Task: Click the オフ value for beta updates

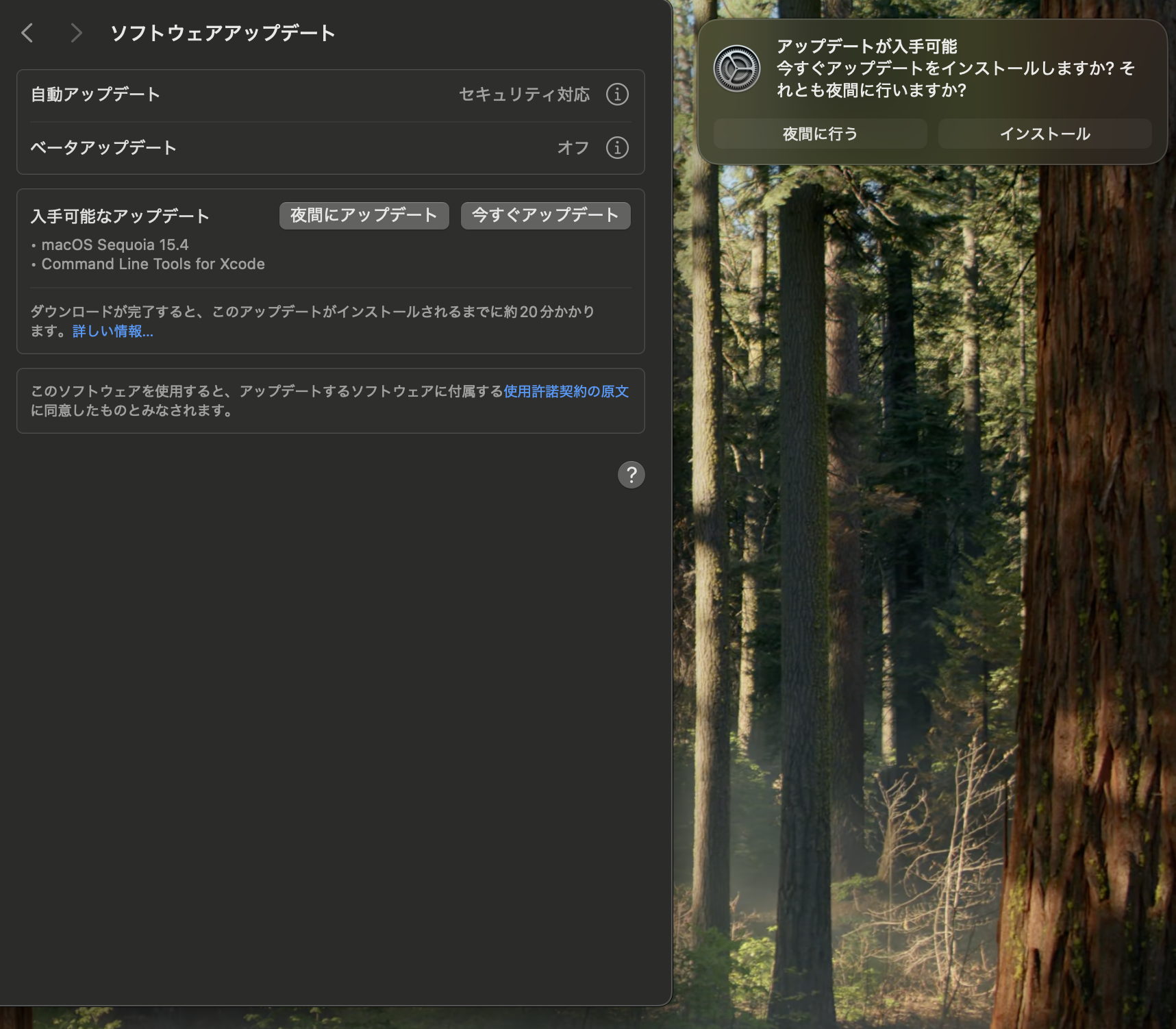Action: point(573,148)
